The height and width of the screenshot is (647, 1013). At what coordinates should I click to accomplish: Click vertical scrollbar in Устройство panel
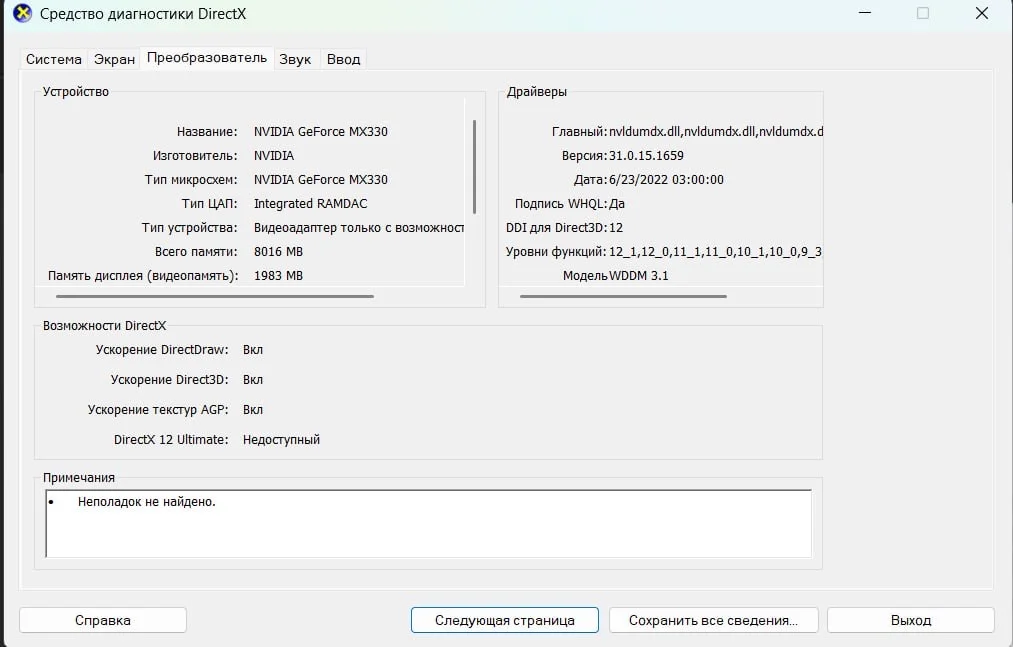(x=474, y=167)
